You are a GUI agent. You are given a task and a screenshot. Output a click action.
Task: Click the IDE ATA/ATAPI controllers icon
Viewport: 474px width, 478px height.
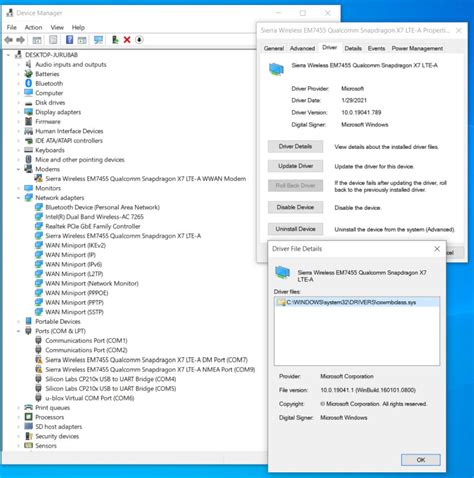point(29,140)
